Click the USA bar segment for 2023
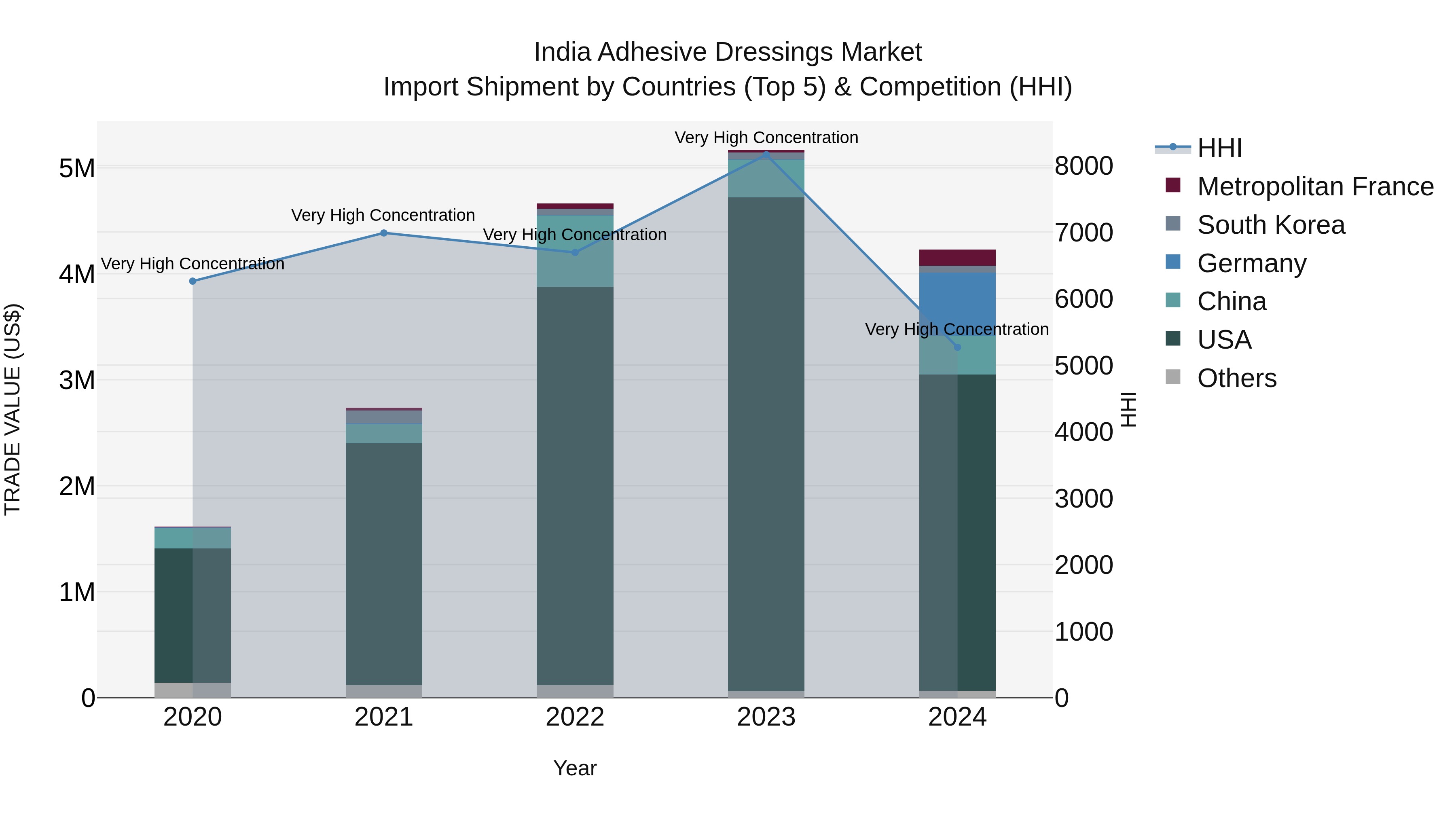 point(766,444)
